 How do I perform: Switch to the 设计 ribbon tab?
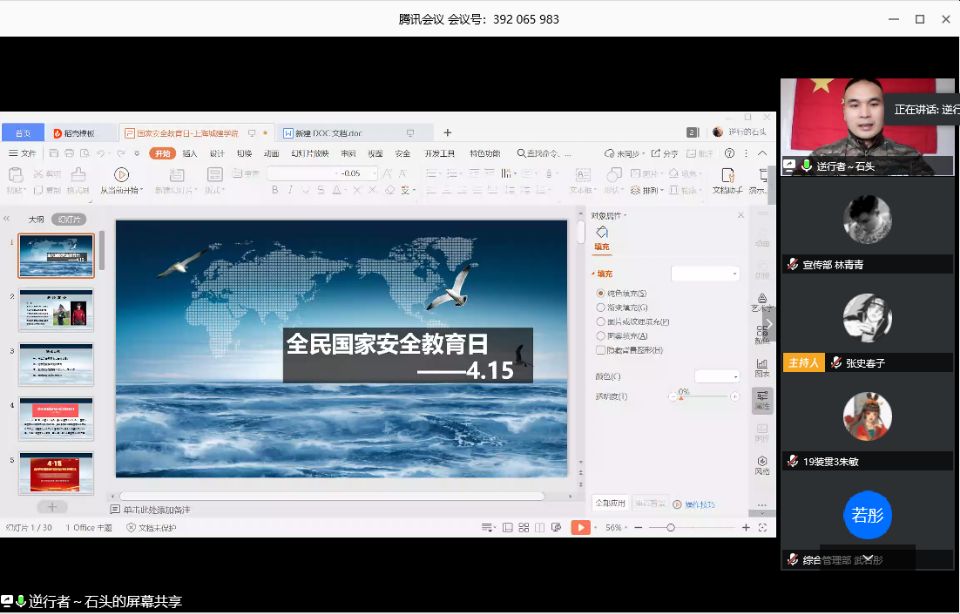pos(217,153)
